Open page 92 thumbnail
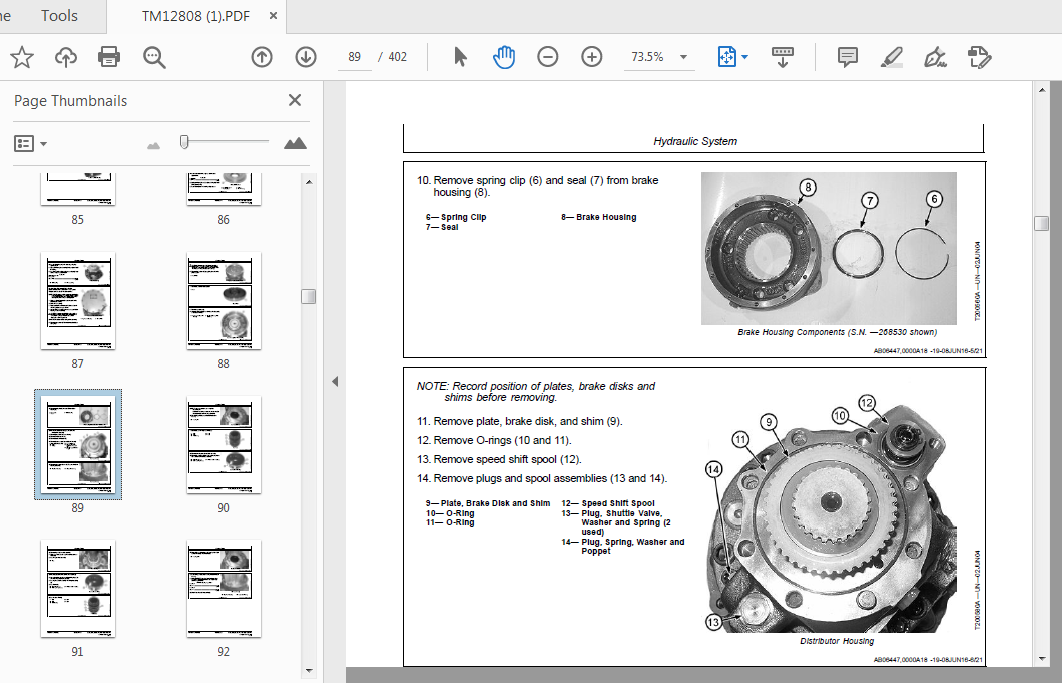 (224, 589)
